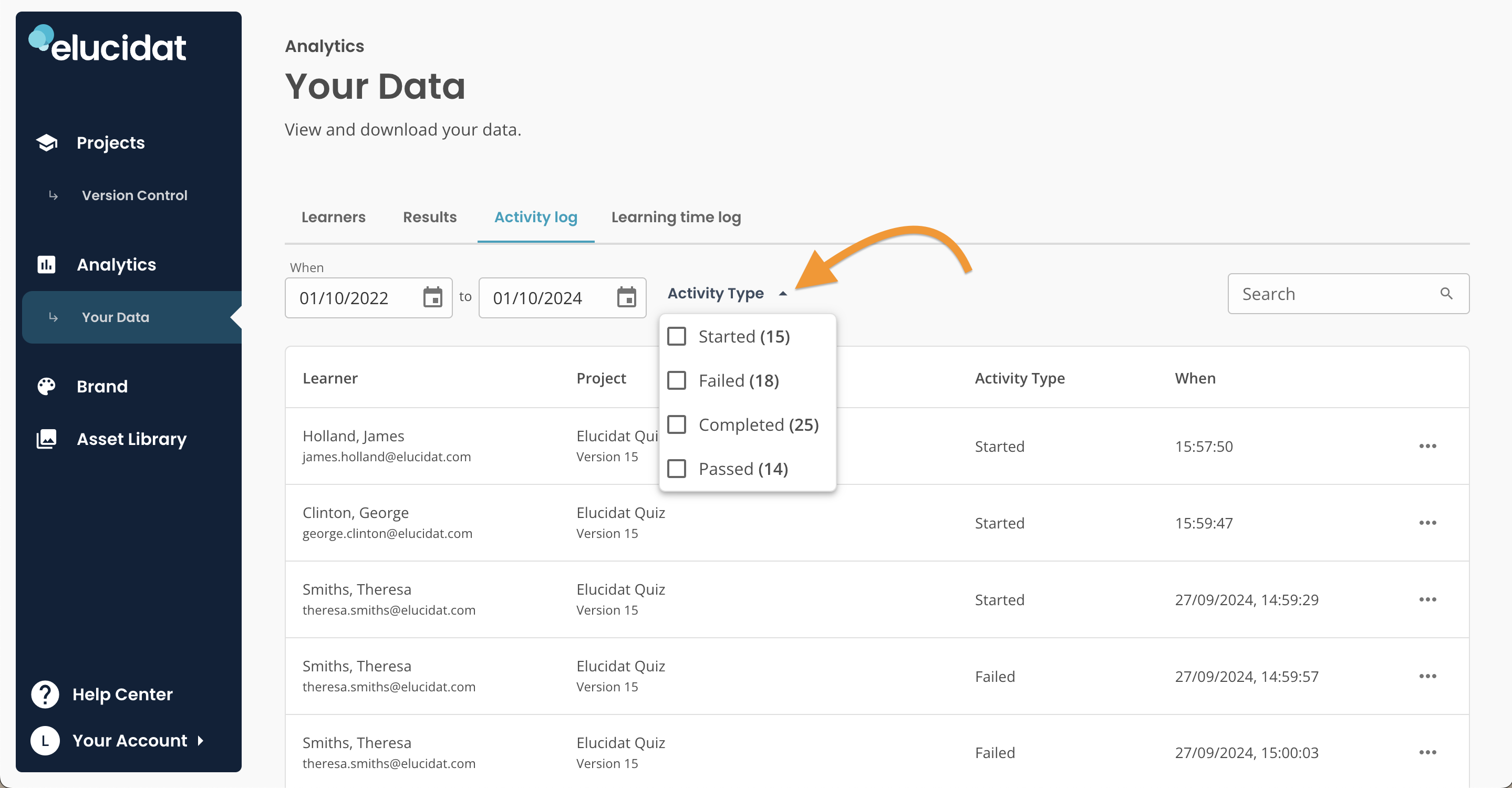The image size is (1512, 788).
Task: Click the When column header
Action: pos(1195,378)
